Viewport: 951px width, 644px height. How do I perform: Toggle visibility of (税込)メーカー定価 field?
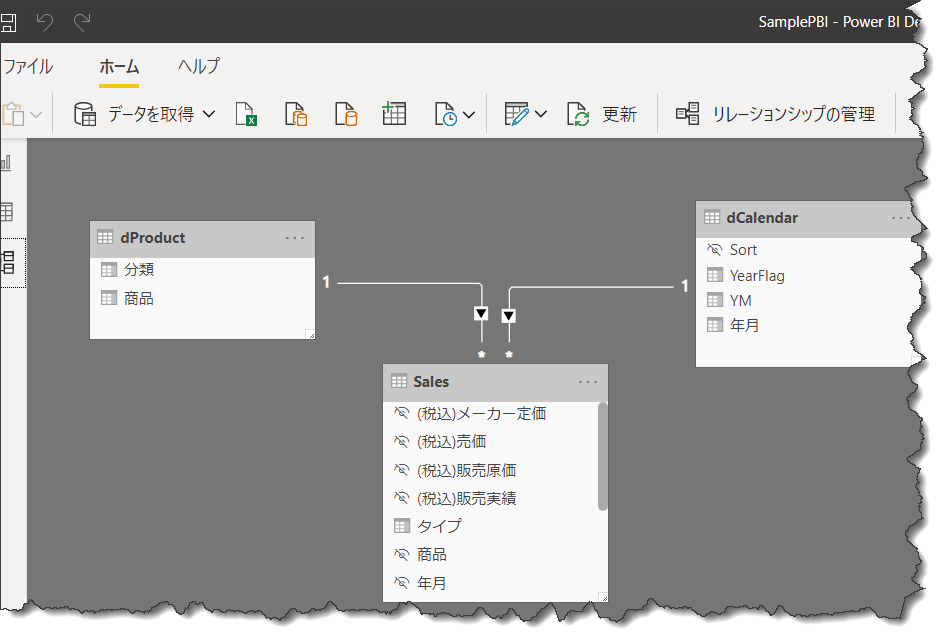tap(402, 414)
